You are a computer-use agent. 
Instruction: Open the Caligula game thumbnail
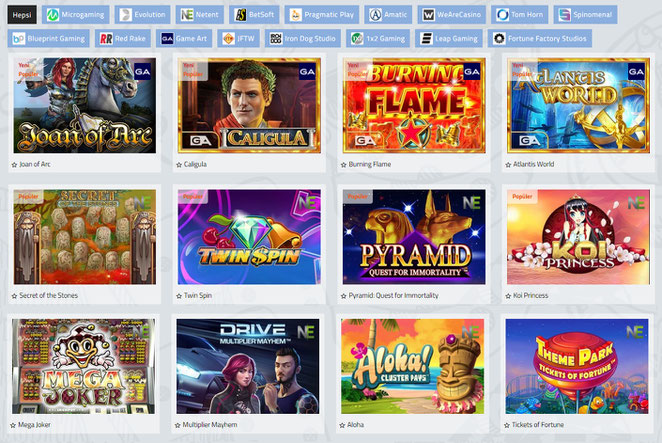pos(249,105)
